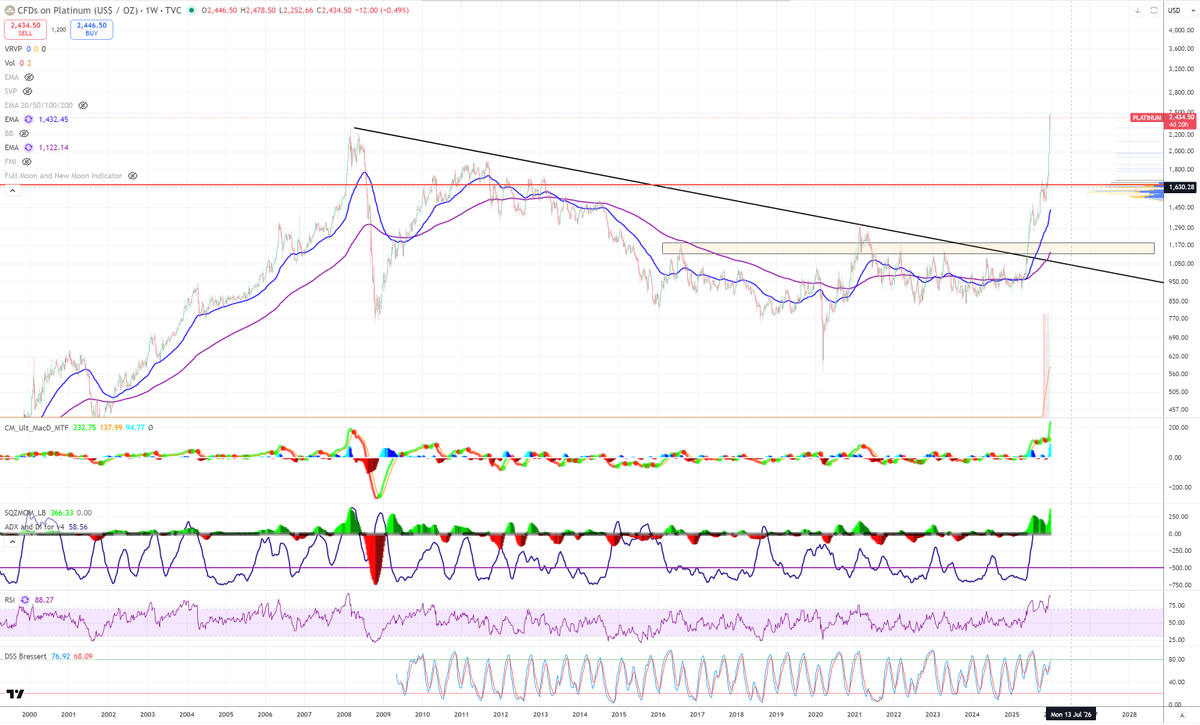Image resolution: width=1200 pixels, height=725 pixels.
Task: Select the RSI indicator label
Action: click(10, 601)
